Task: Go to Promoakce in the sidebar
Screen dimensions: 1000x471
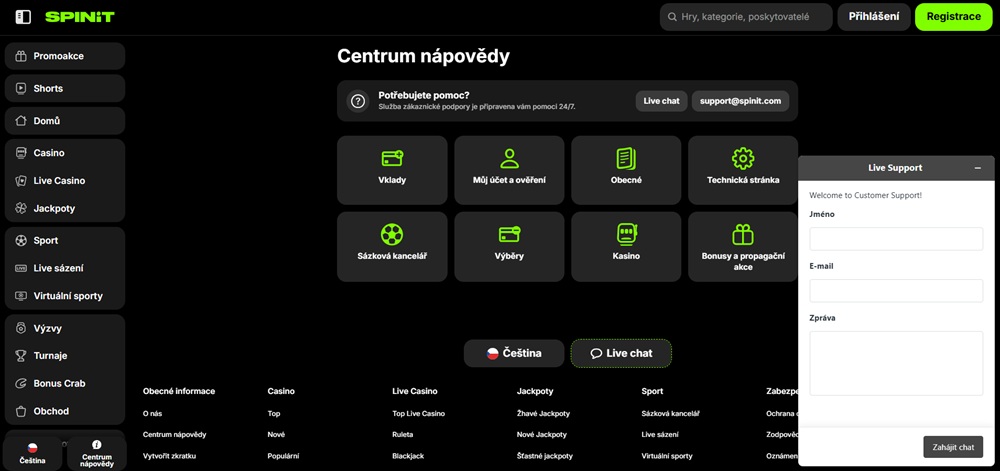Action: coord(65,56)
